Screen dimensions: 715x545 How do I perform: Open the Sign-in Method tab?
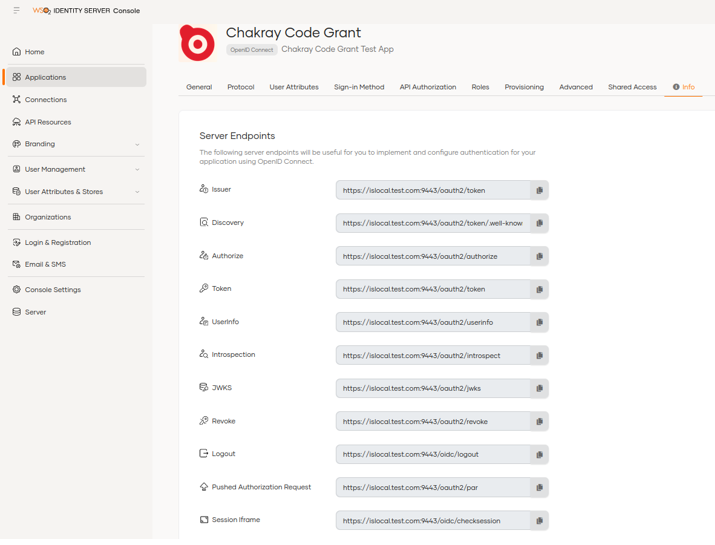click(x=358, y=87)
